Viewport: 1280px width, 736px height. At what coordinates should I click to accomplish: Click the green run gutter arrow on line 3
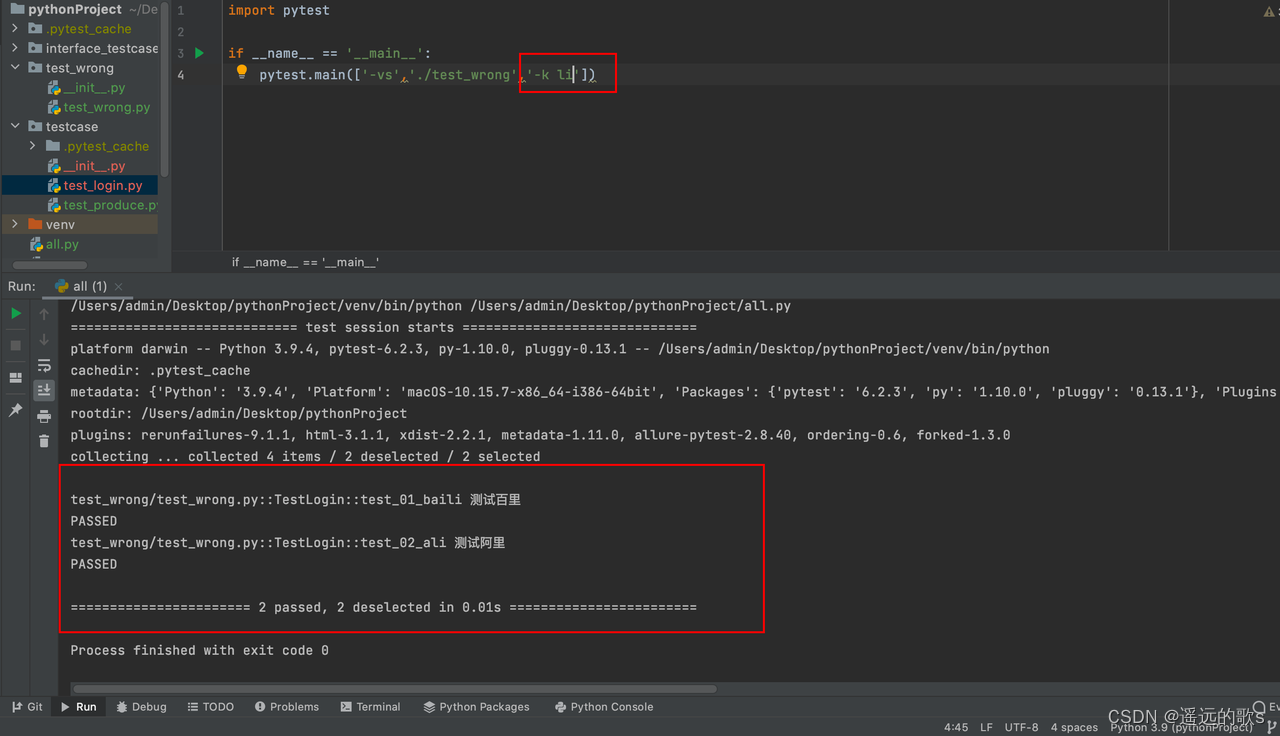[x=200, y=53]
